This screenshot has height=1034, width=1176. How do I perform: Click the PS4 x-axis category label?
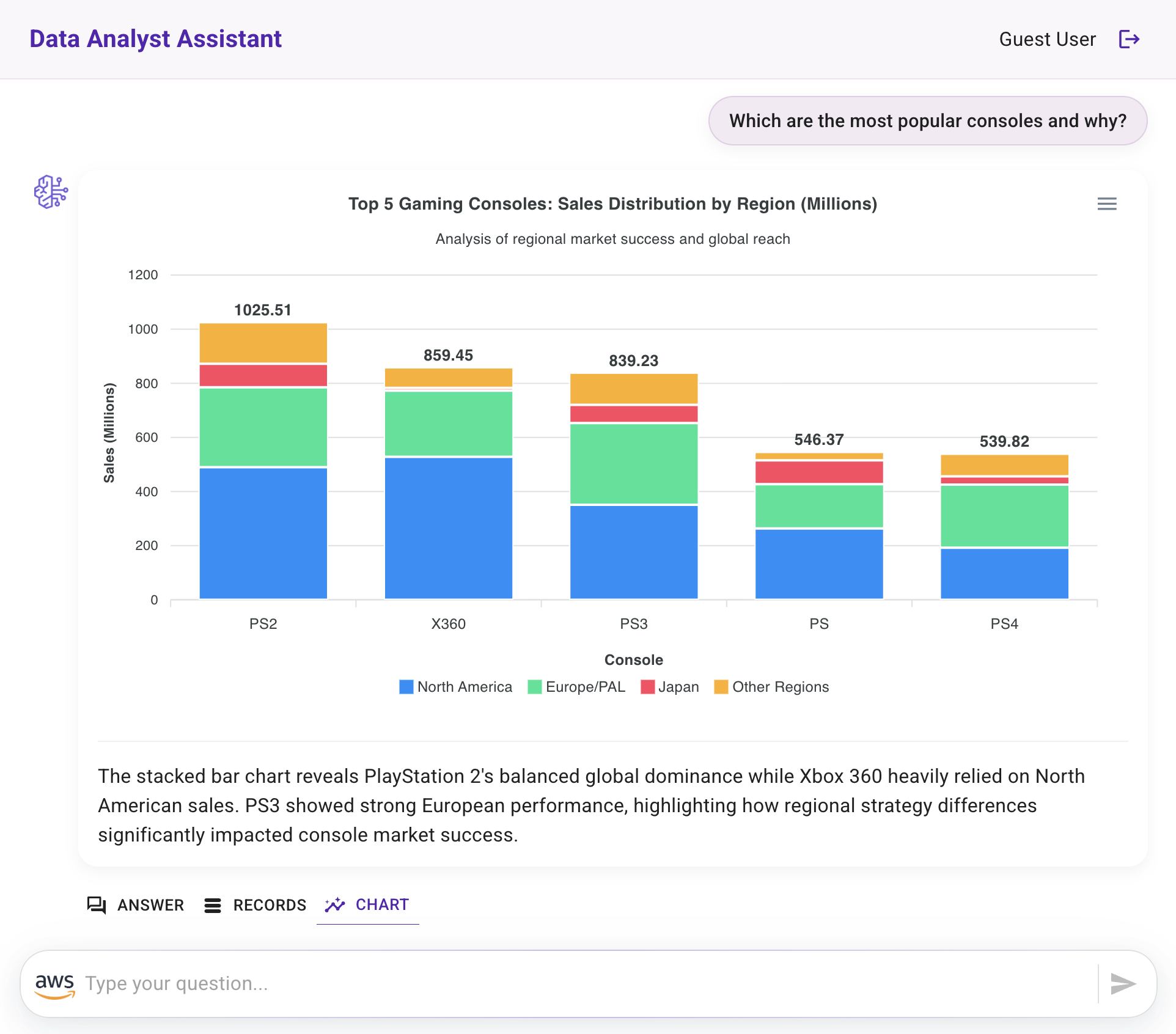1004,624
